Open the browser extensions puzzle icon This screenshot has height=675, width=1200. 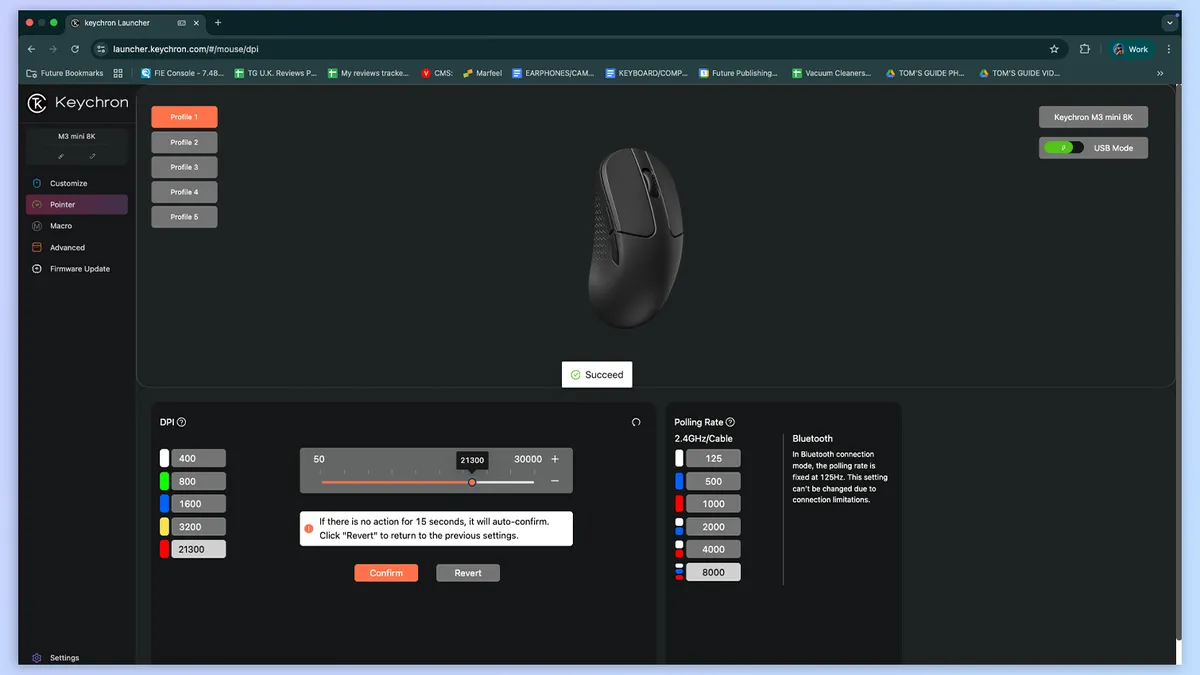click(x=1085, y=48)
